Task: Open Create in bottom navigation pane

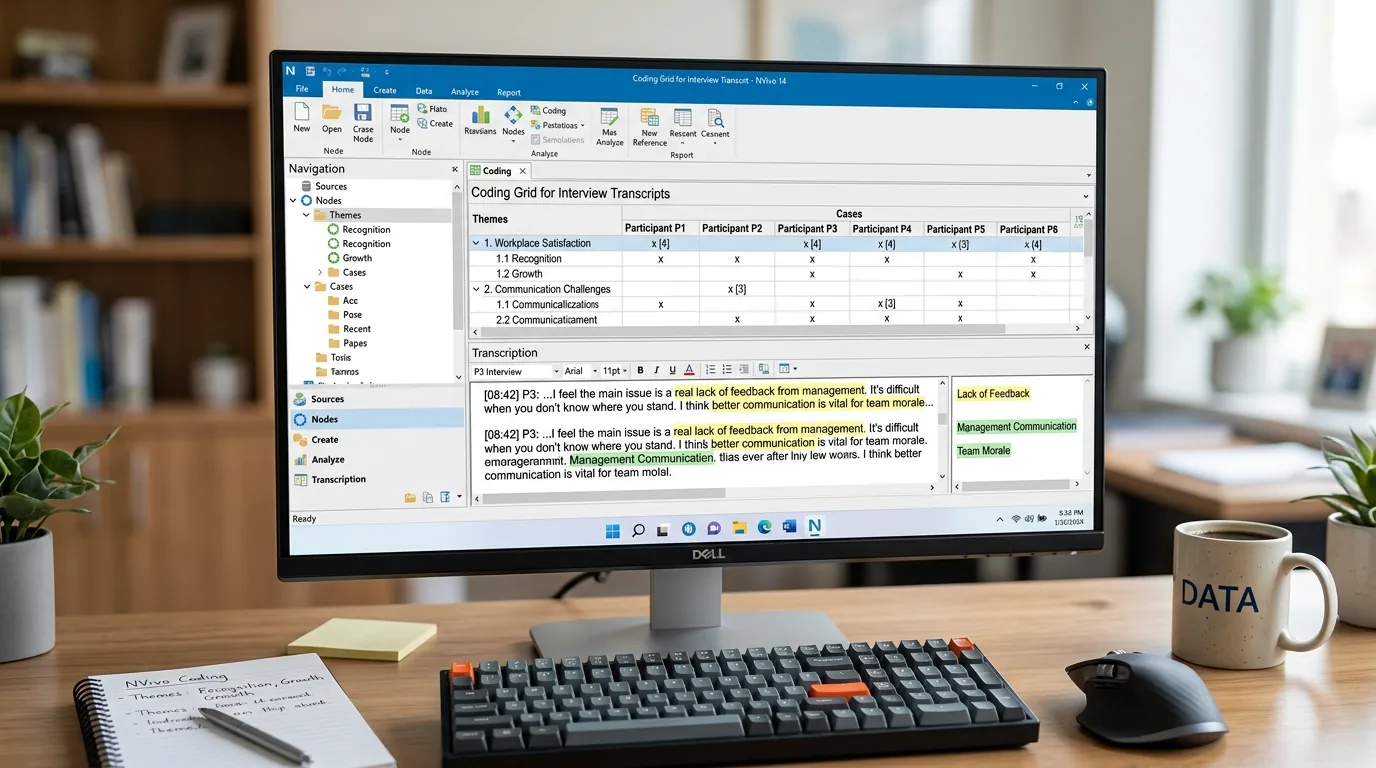Action: point(375,439)
